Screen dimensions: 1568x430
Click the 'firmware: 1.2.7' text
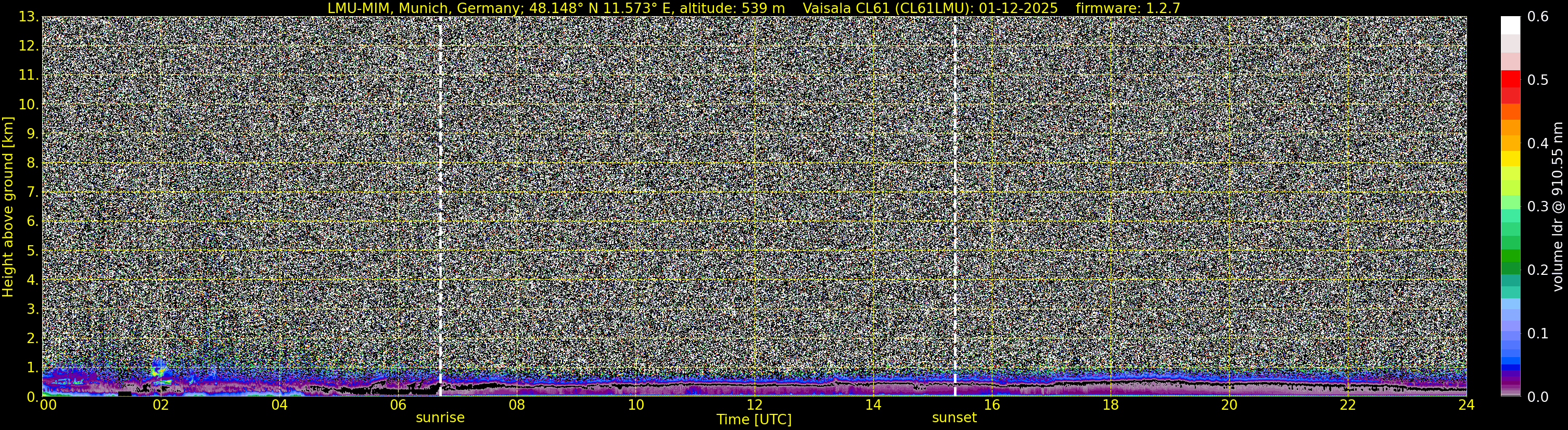(x=1128, y=8)
